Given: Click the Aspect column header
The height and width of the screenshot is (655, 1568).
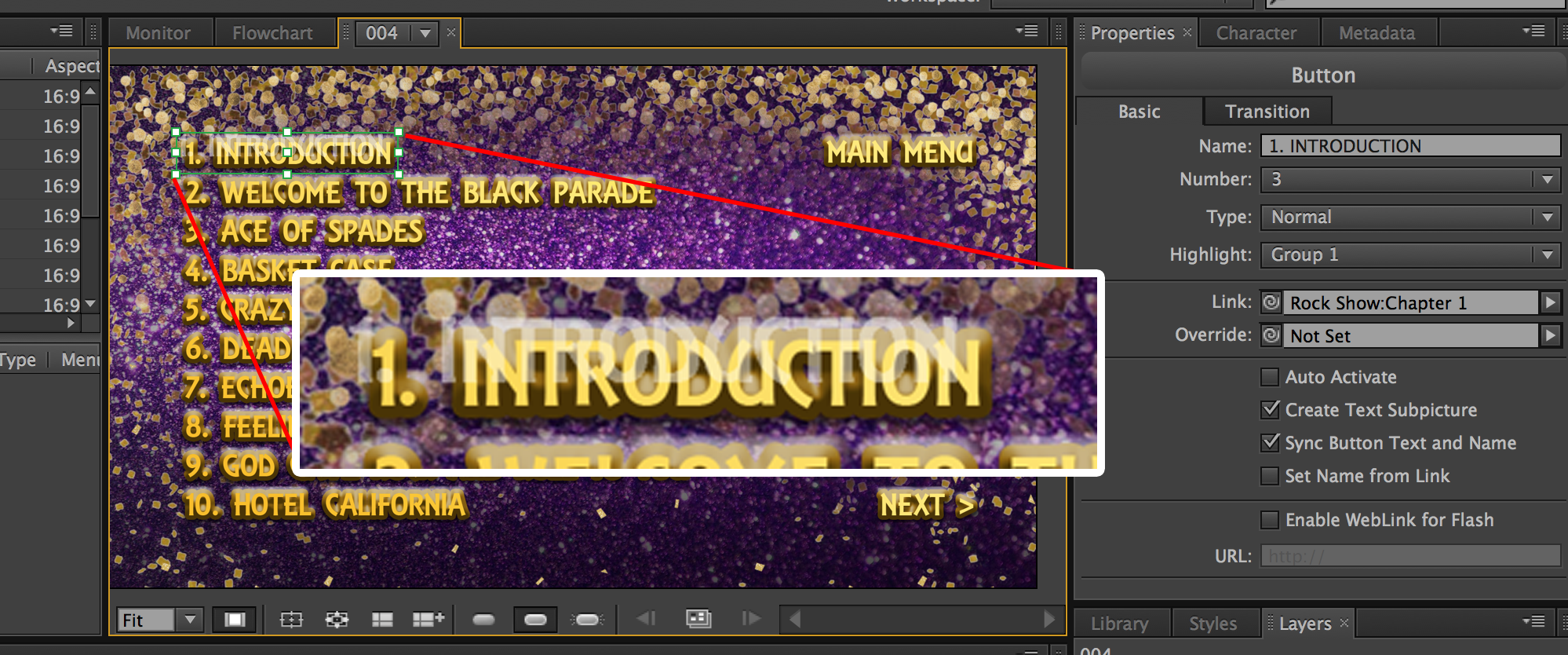Looking at the screenshot, I should click(x=71, y=66).
